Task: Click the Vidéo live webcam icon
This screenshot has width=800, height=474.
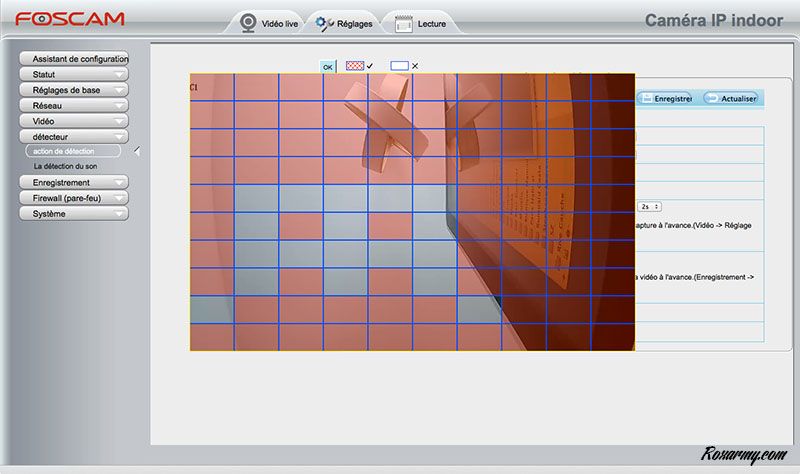Action: pos(247,22)
